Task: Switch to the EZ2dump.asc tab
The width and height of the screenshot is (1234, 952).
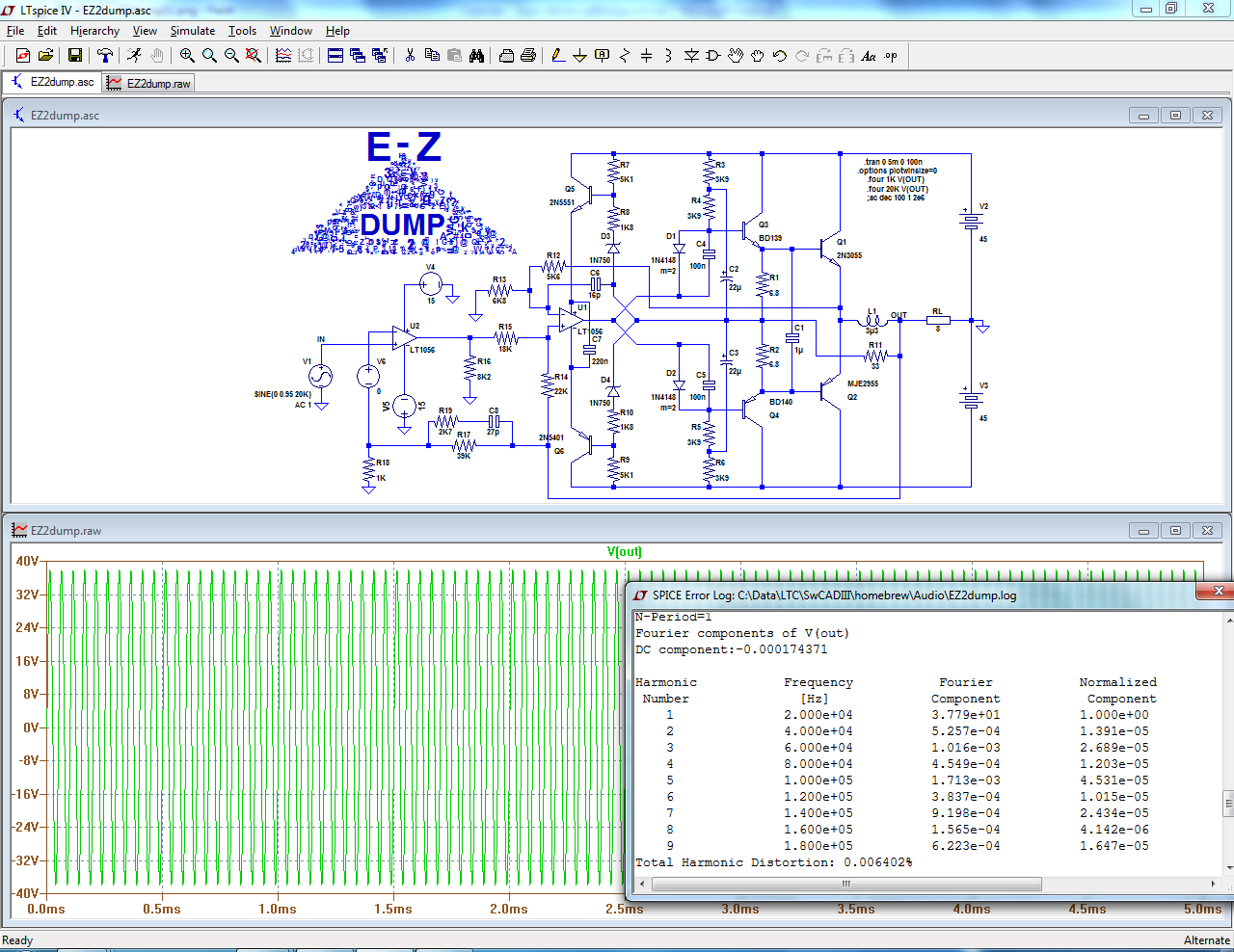Action: 52,82
